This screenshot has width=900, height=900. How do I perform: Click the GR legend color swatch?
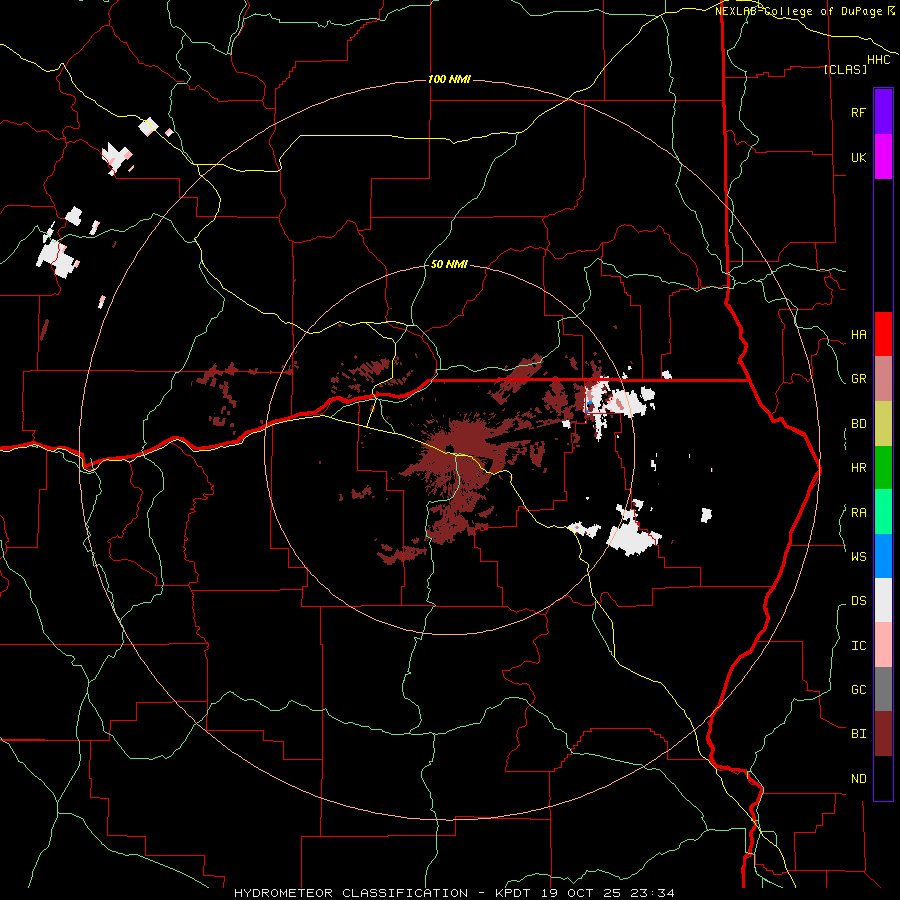pos(883,379)
